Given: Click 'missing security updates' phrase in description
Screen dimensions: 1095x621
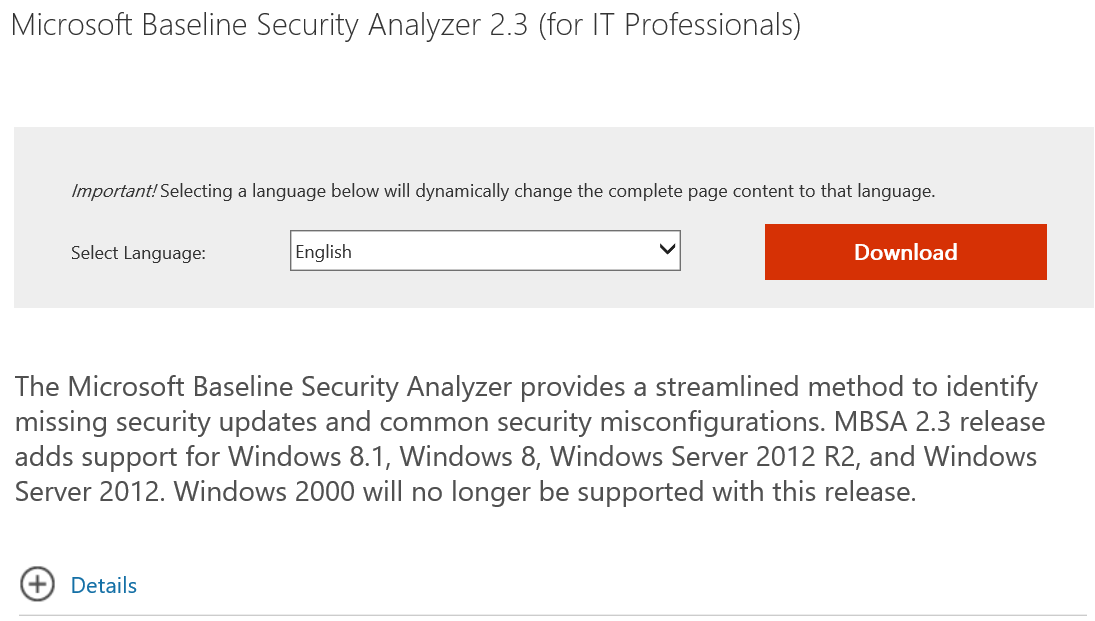Looking at the screenshot, I should 193,423.
